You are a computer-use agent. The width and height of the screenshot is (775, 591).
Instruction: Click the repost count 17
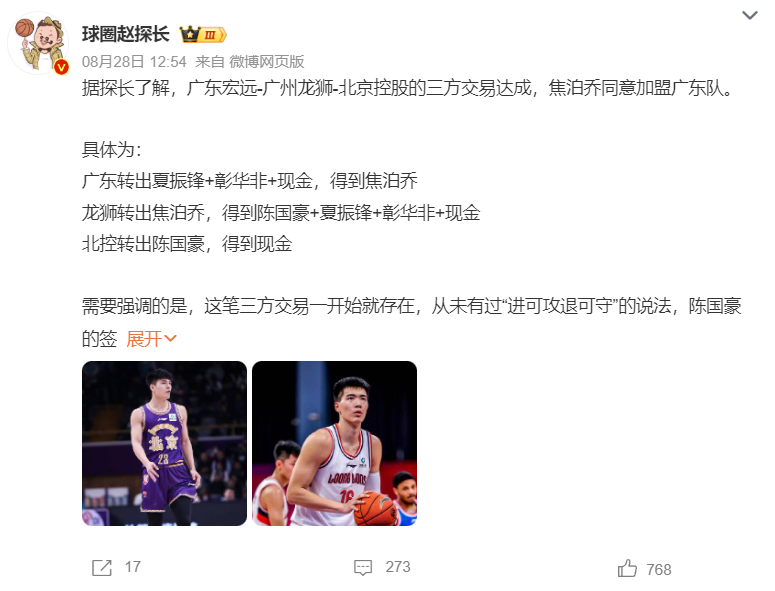tap(132, 567)
